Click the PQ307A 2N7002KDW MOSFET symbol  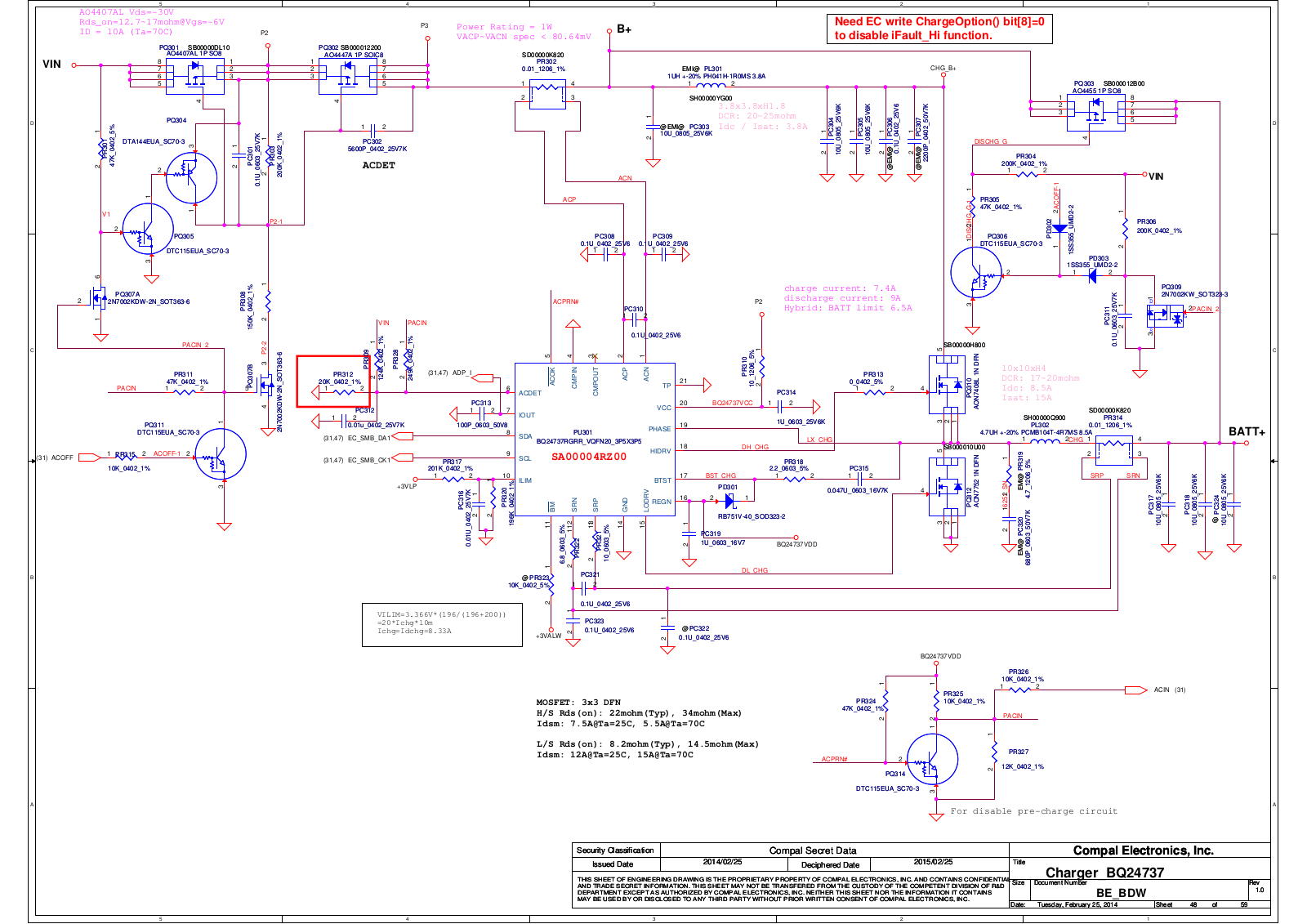[98, 297]
